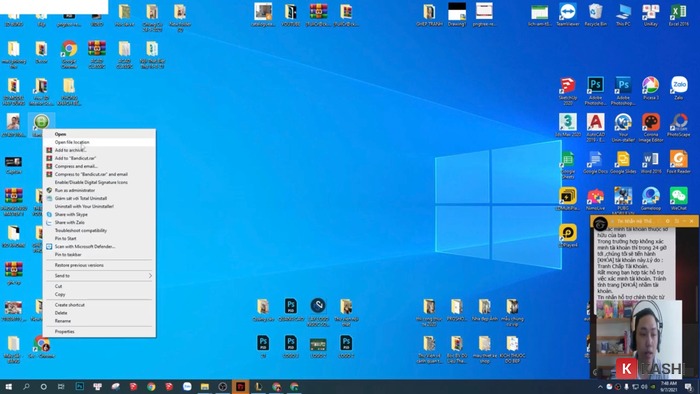Select Pin to taskbar menu entry

[x=68, y=254]
